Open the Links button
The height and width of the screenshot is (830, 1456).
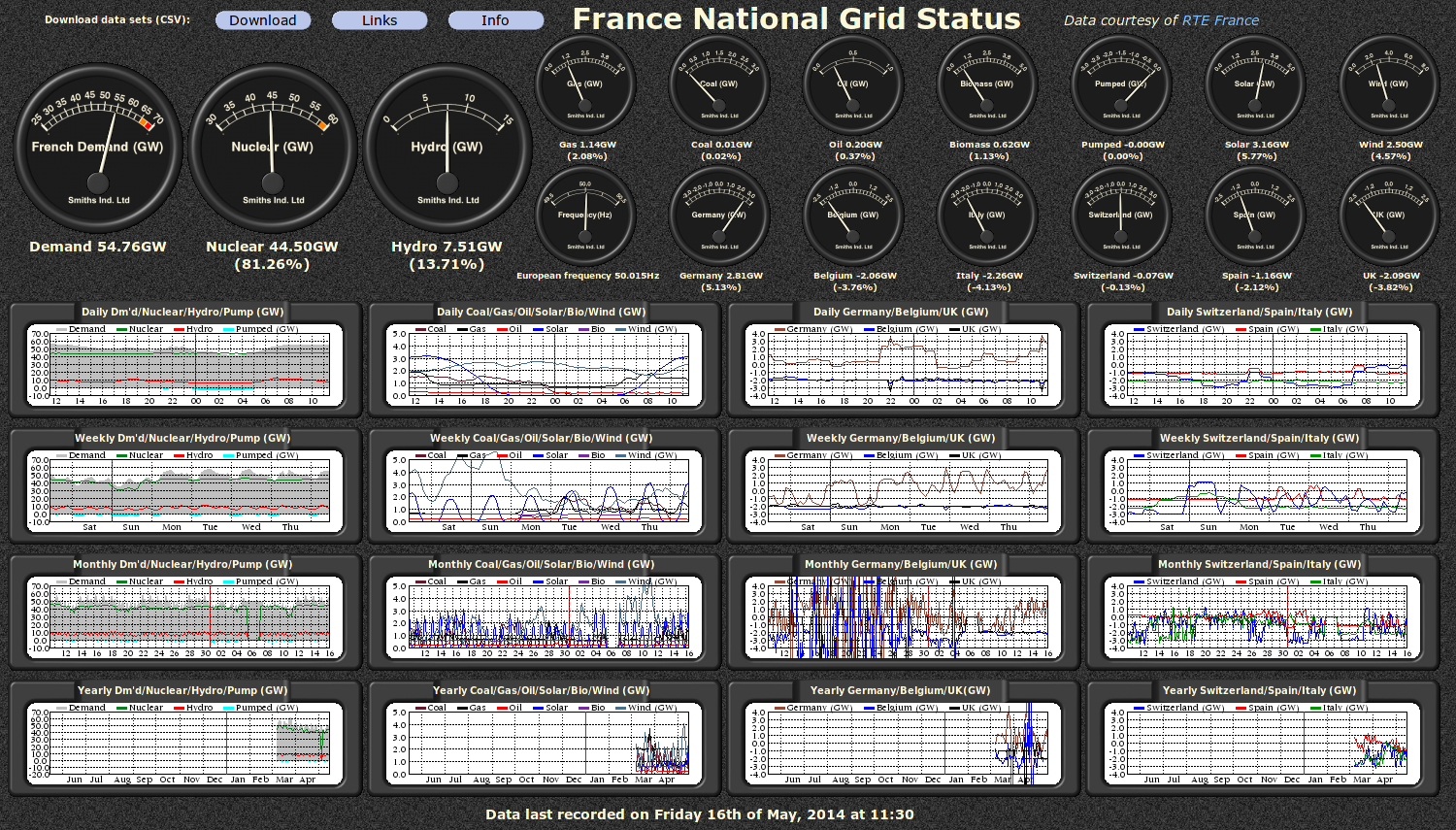(380, 20)
